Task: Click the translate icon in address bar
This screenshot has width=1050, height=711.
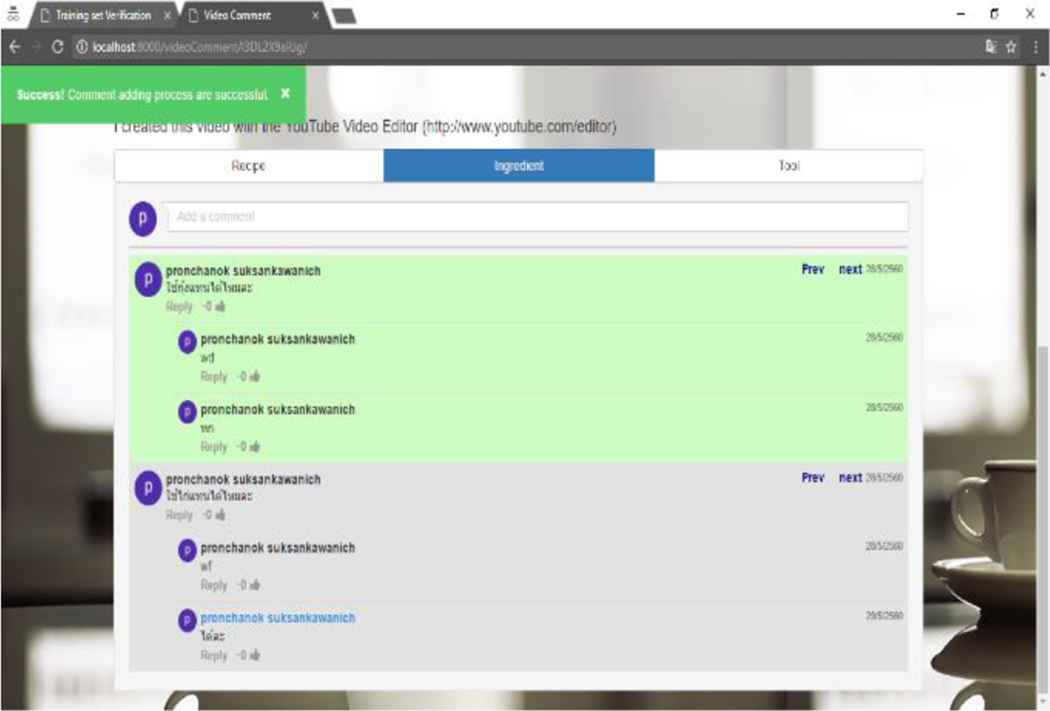Action: (x=990, y=47)
